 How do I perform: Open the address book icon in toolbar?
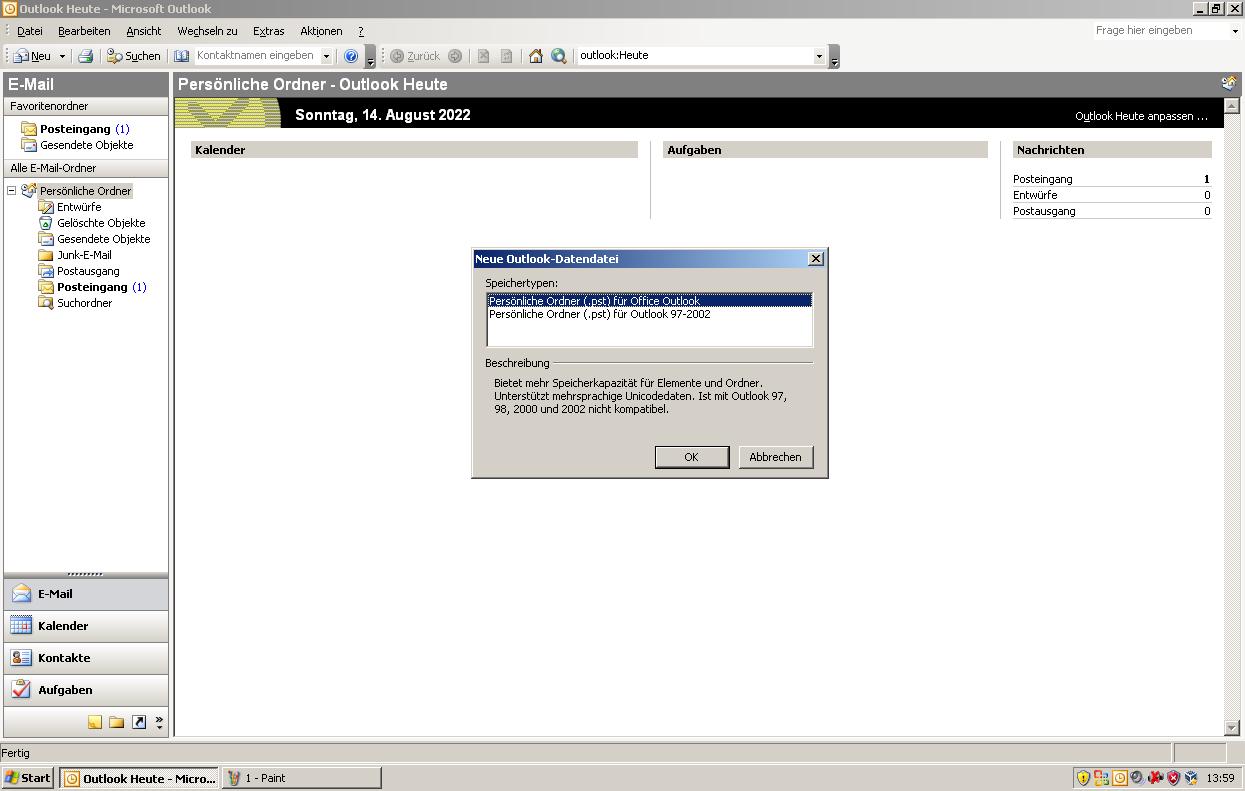181,56
